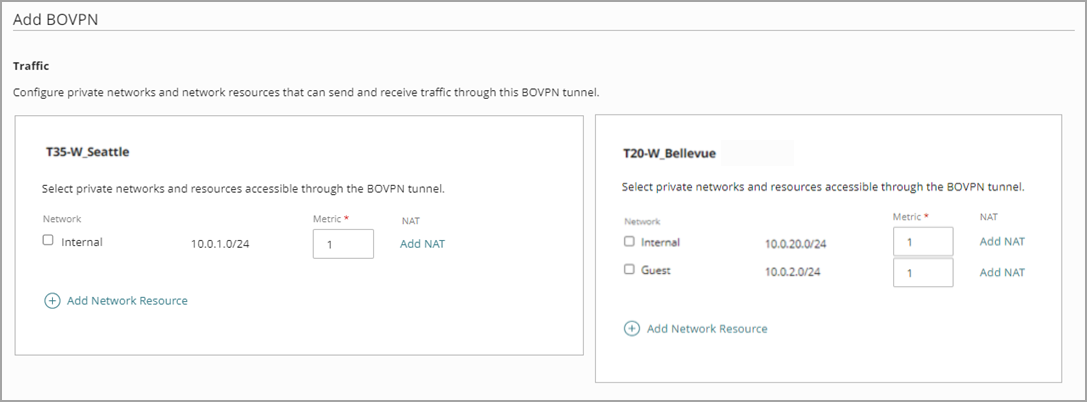Select the Metric field in the Guest row
This screenshot has height=402, width=1087.
[923, 273]
